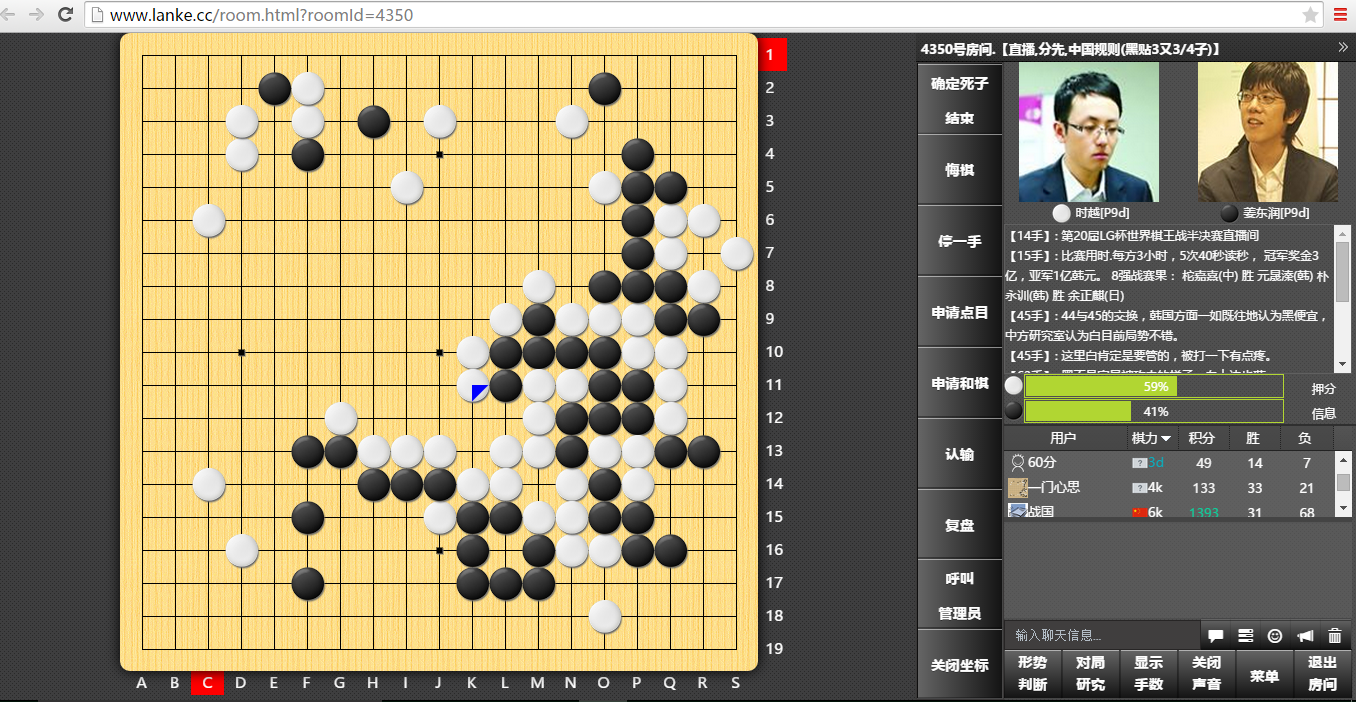Click the white stone icon beside 时越[P9d]
The width and height of the screenshot is (1356, 702).
(x=1062, y=213)
